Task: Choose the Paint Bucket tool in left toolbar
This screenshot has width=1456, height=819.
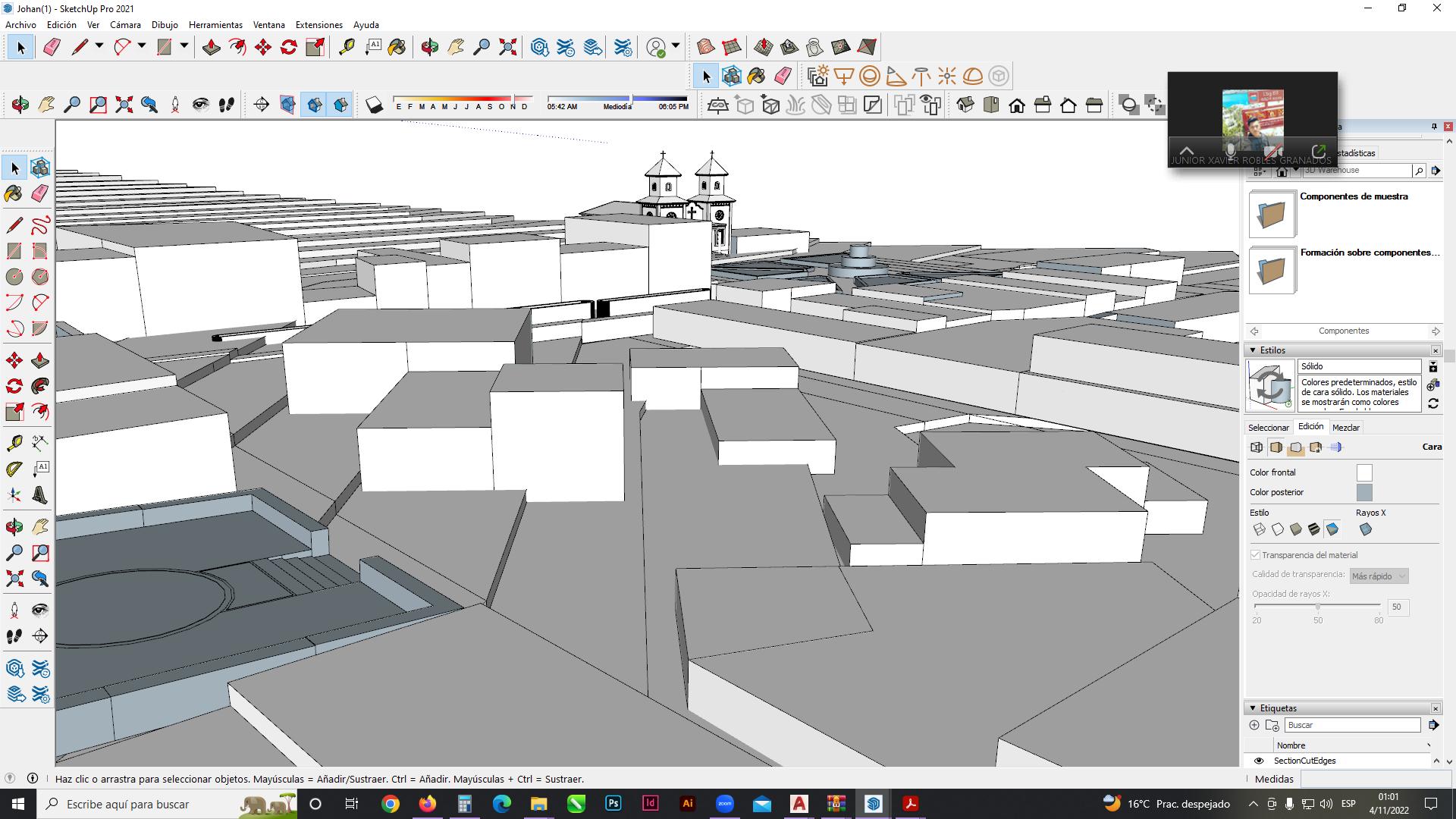Action: (14, 193)
